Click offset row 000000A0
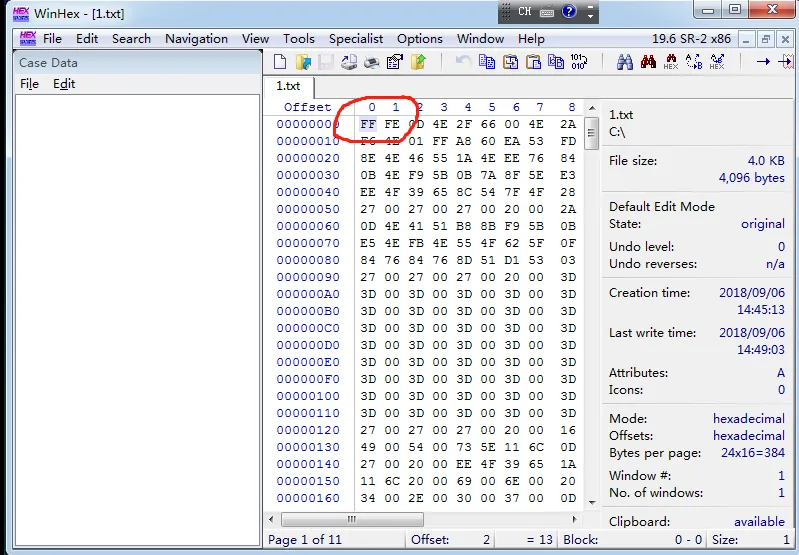 [308, 294]
